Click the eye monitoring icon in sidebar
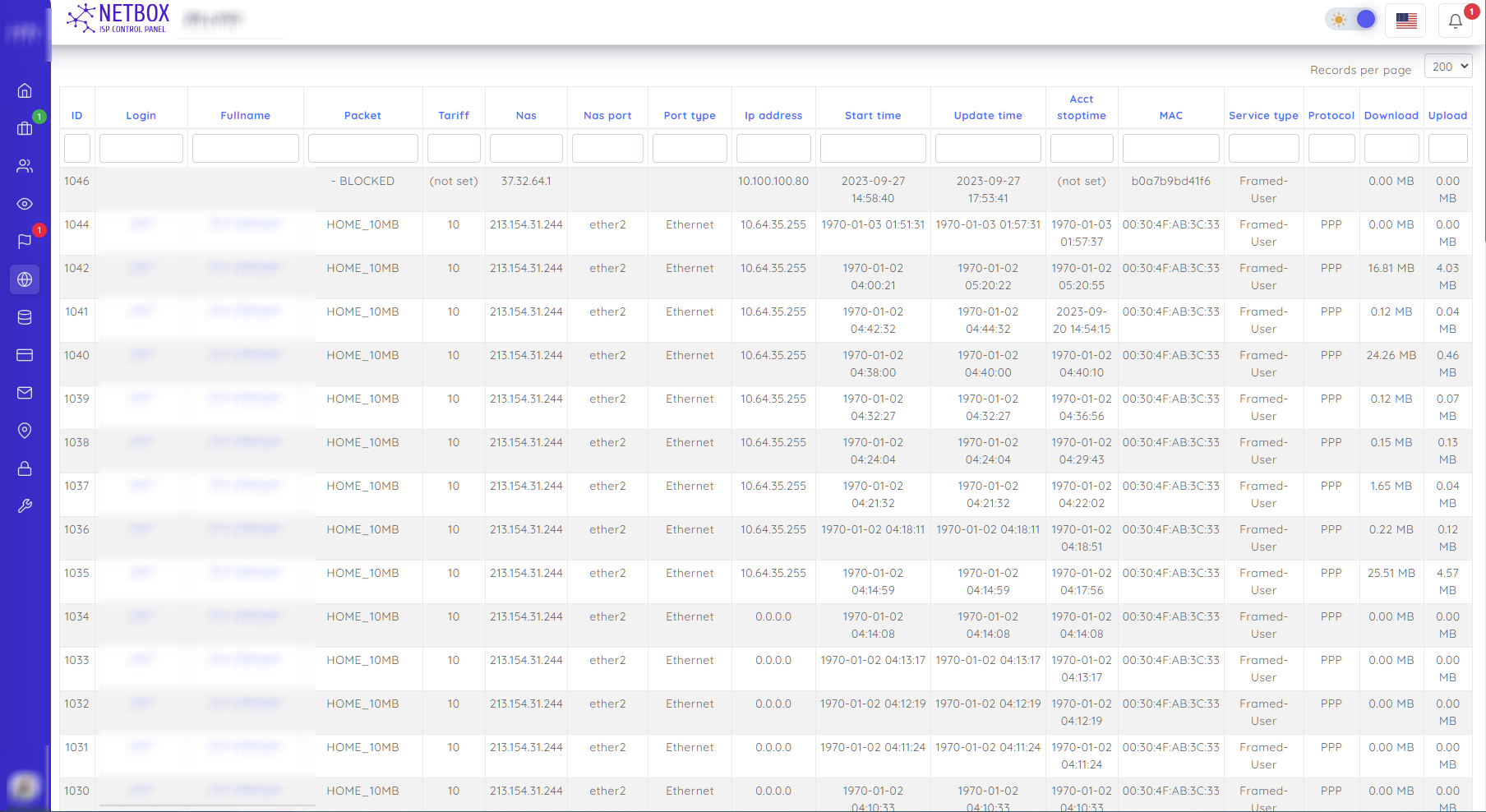 [25, 204]
